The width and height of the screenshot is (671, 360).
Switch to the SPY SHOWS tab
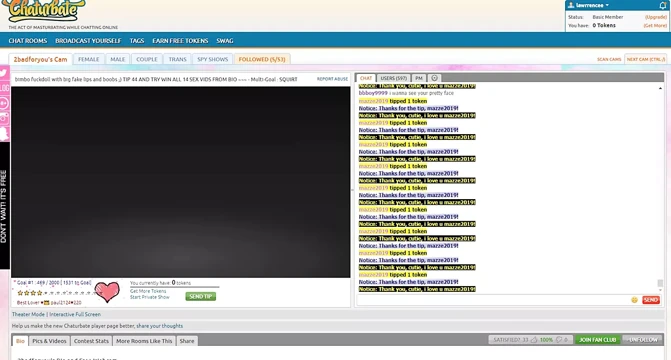213,59
